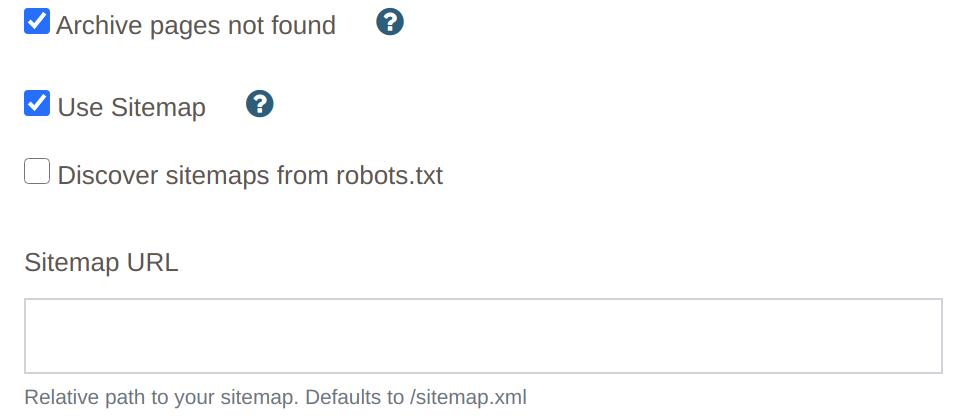Disable the Use Sitemap checkbox
Viewport: 964px width, 418px height.
click(x=37, y=103)
